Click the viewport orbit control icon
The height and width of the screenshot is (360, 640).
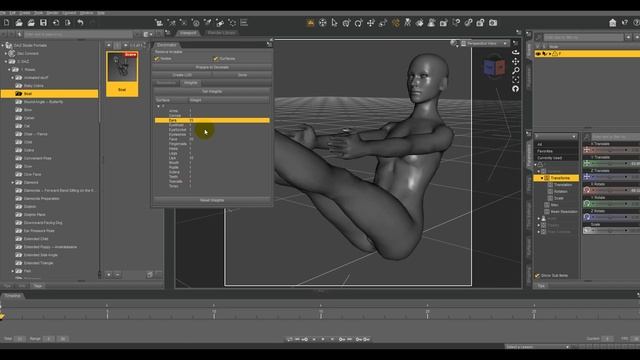coord(516,52)
